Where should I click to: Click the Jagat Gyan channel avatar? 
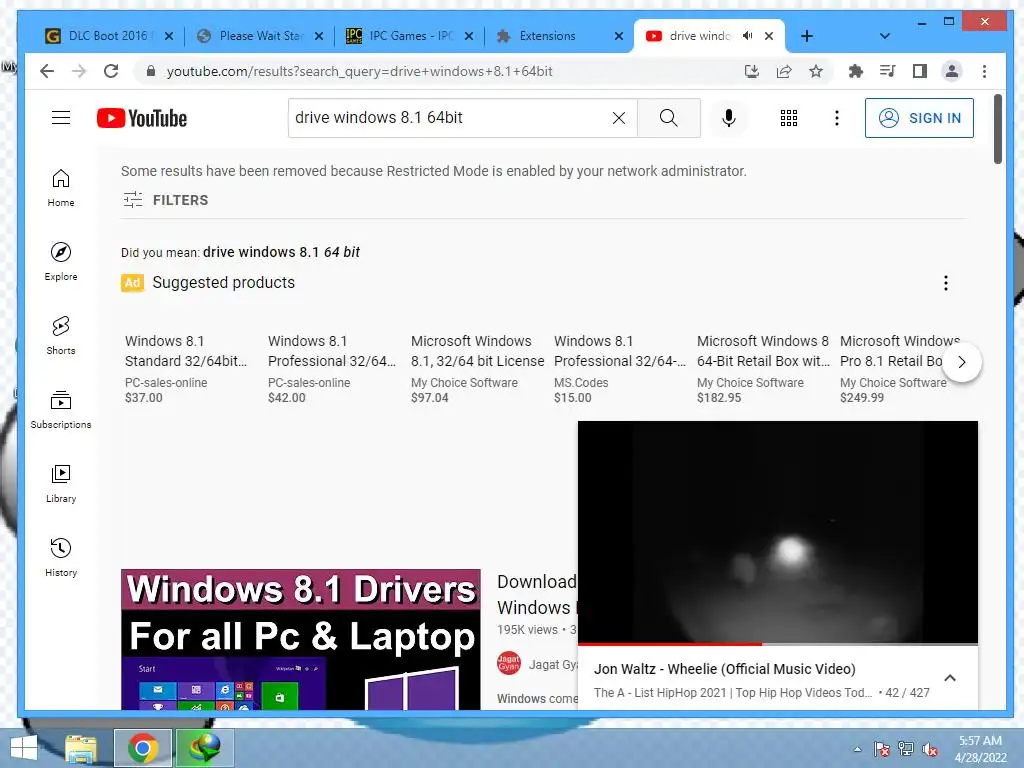coord(509,664)
